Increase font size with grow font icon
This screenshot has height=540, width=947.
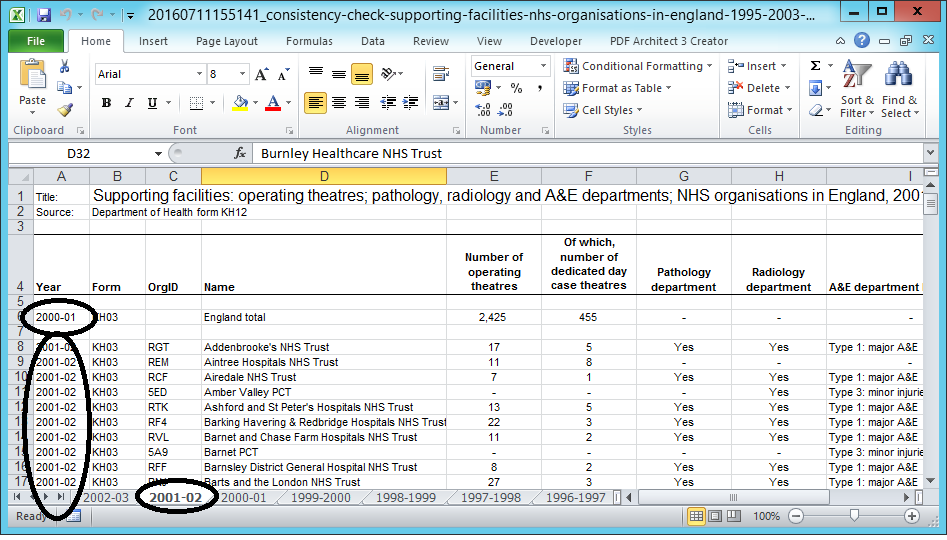coord(262,74)
